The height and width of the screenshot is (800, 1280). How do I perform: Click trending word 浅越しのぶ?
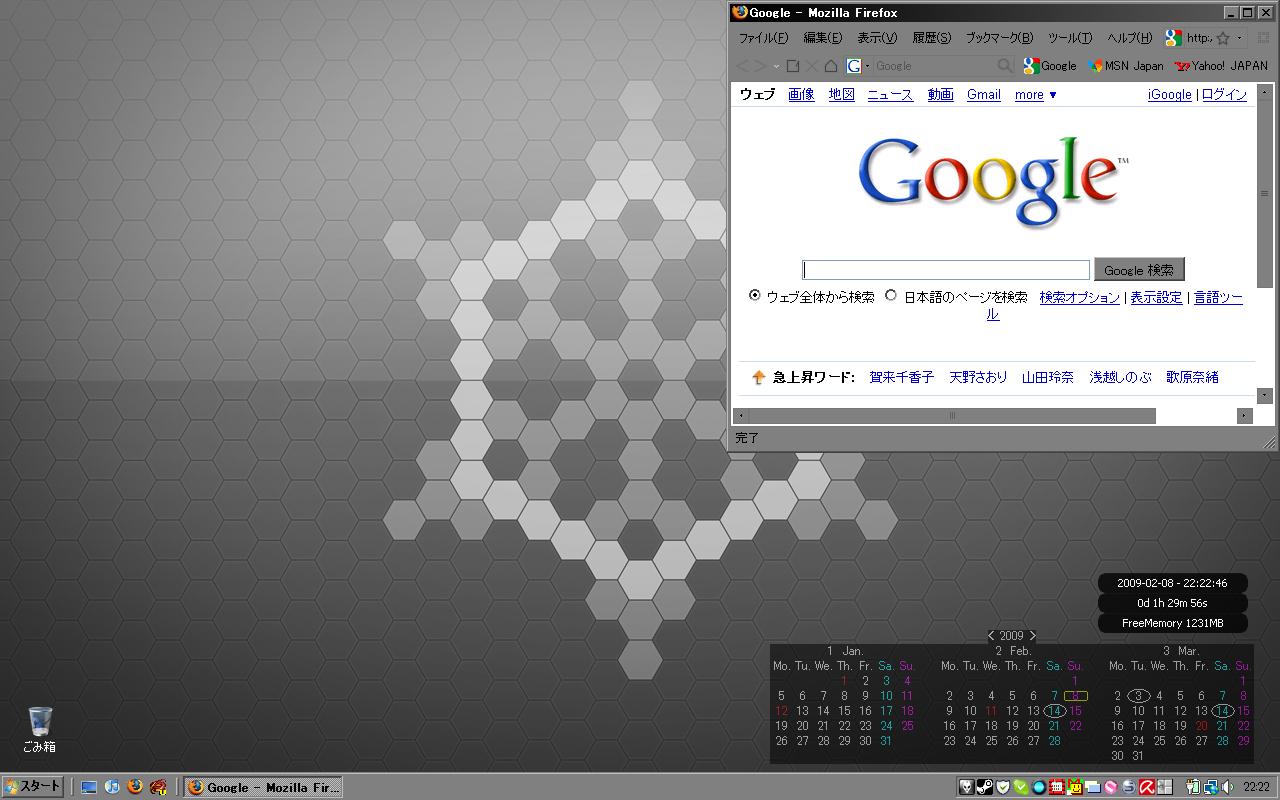coord(1120,378)
